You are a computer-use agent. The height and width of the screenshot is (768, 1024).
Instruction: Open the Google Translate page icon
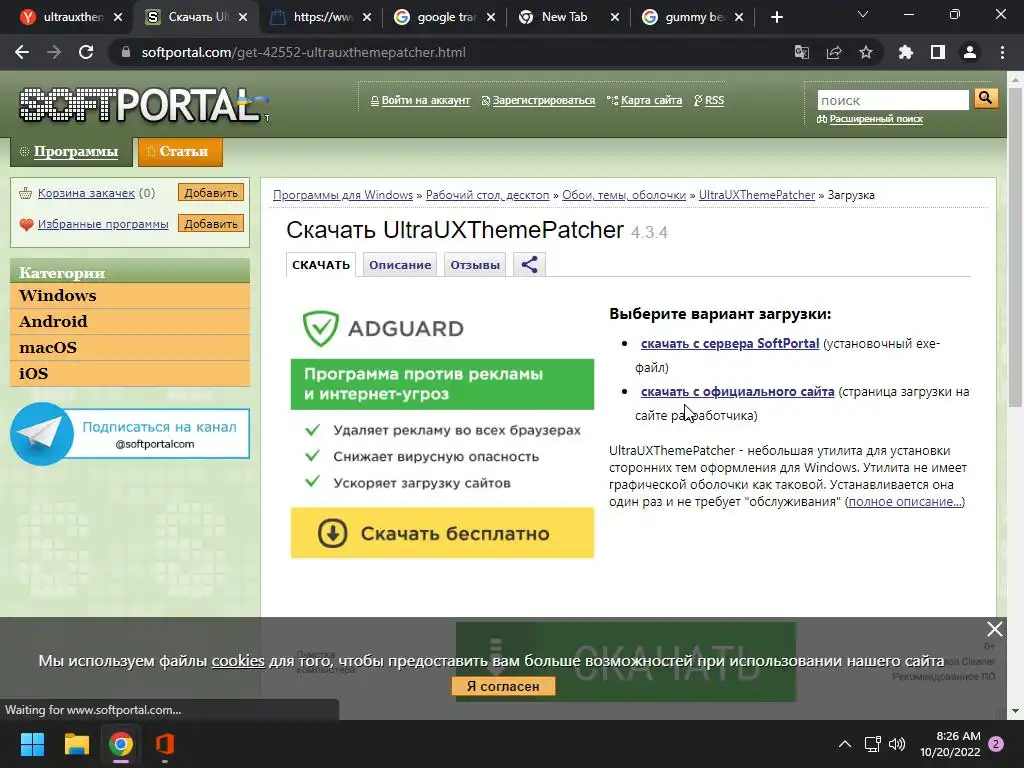[x=801, y=52]
